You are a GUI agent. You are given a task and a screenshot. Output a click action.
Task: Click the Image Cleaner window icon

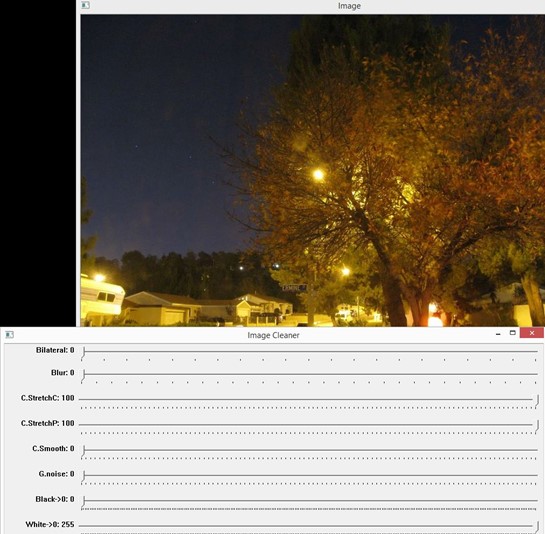[x=9, y=335]
